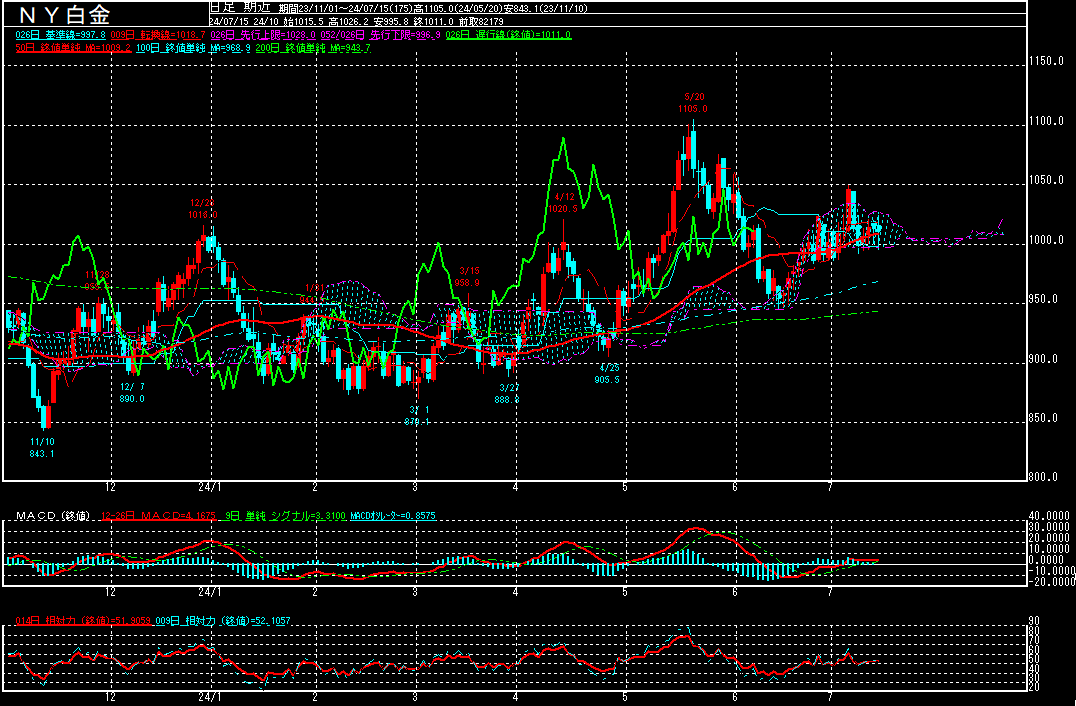Image resolution: width=1076 pixels, height=706 pixels.
Task: Click the 1100.0 price axis label
Action: pos(1046,121)
